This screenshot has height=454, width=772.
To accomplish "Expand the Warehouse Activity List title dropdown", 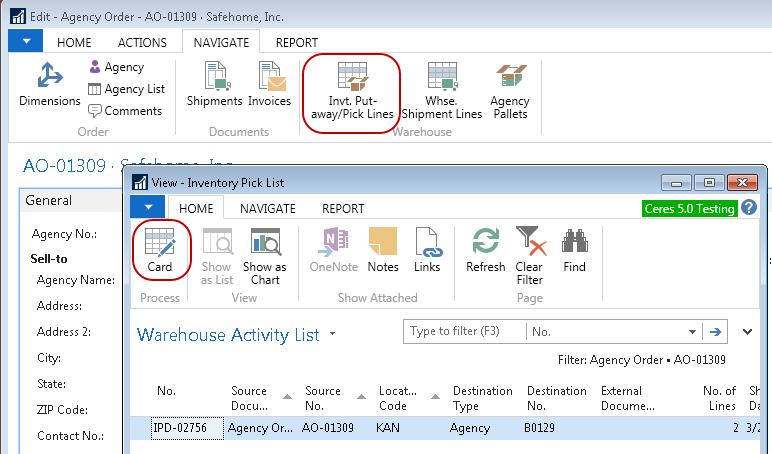I will pyautogui.click(x=332, y=334).
